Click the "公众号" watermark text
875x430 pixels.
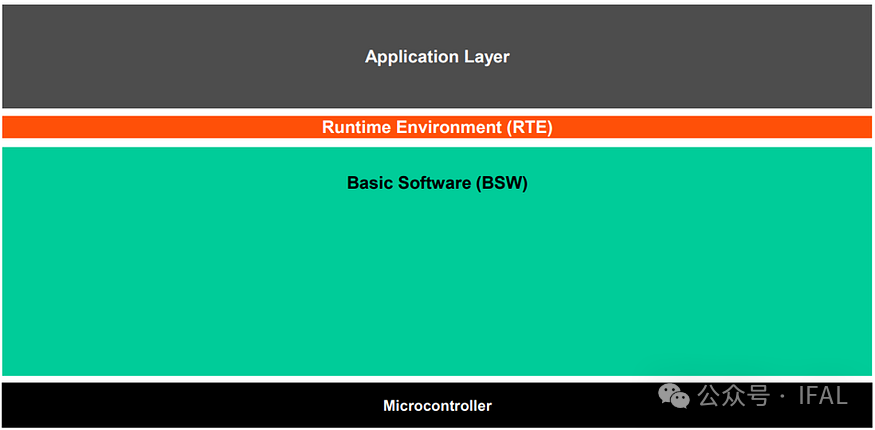tap(733, 396)
